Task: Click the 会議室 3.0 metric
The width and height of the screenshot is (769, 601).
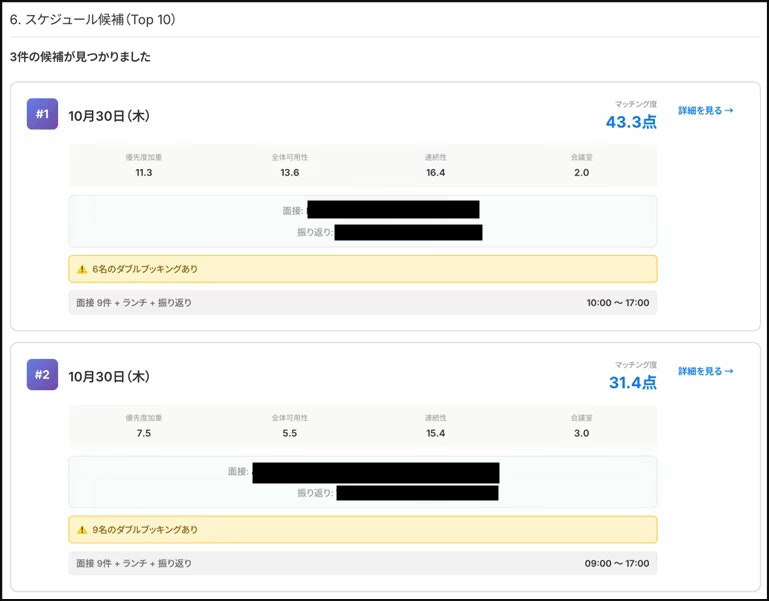Action: tap(582, 426)
